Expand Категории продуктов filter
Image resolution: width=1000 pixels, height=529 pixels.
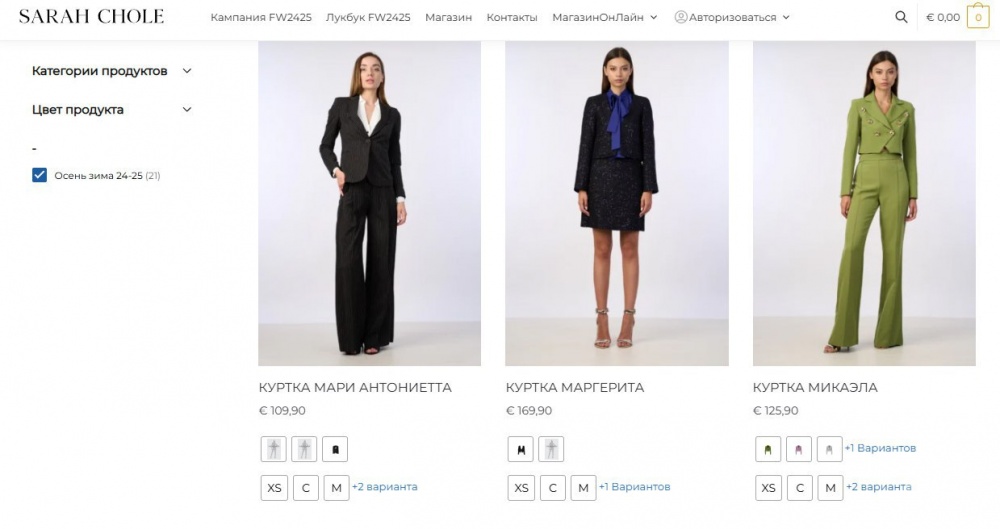tap(186, 71)
